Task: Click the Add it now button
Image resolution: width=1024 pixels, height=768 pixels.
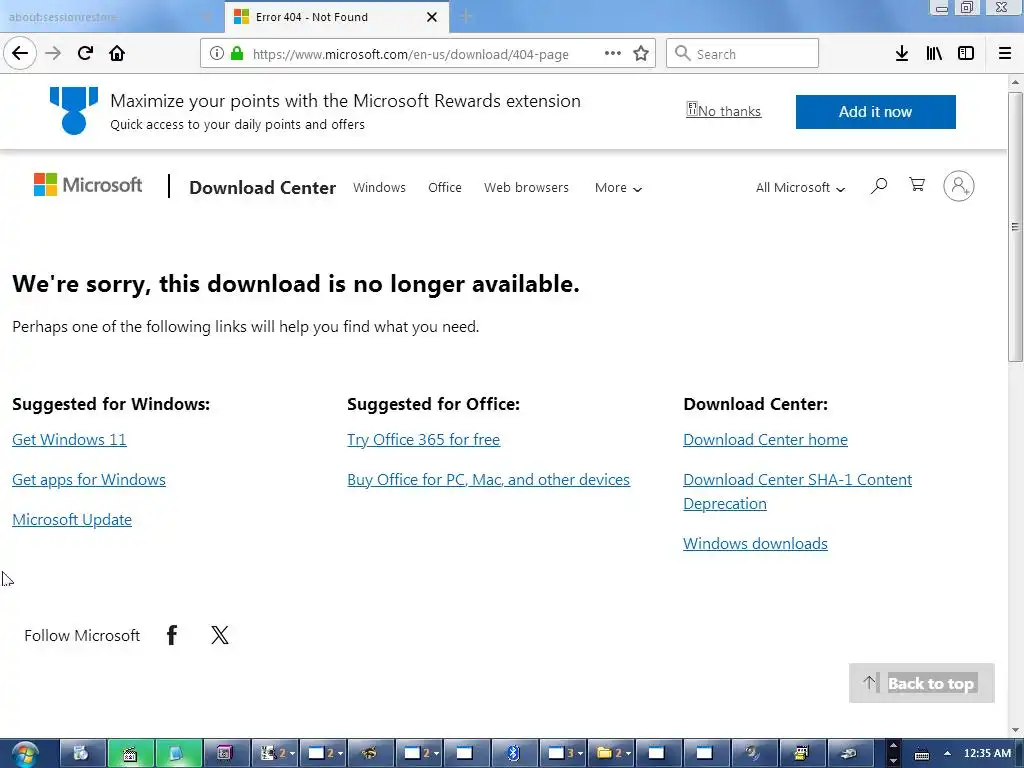Action: 876,112
